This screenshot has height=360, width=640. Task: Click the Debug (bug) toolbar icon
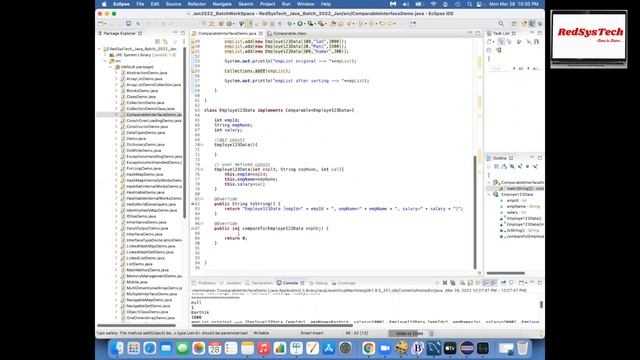(x=290, y=24)
